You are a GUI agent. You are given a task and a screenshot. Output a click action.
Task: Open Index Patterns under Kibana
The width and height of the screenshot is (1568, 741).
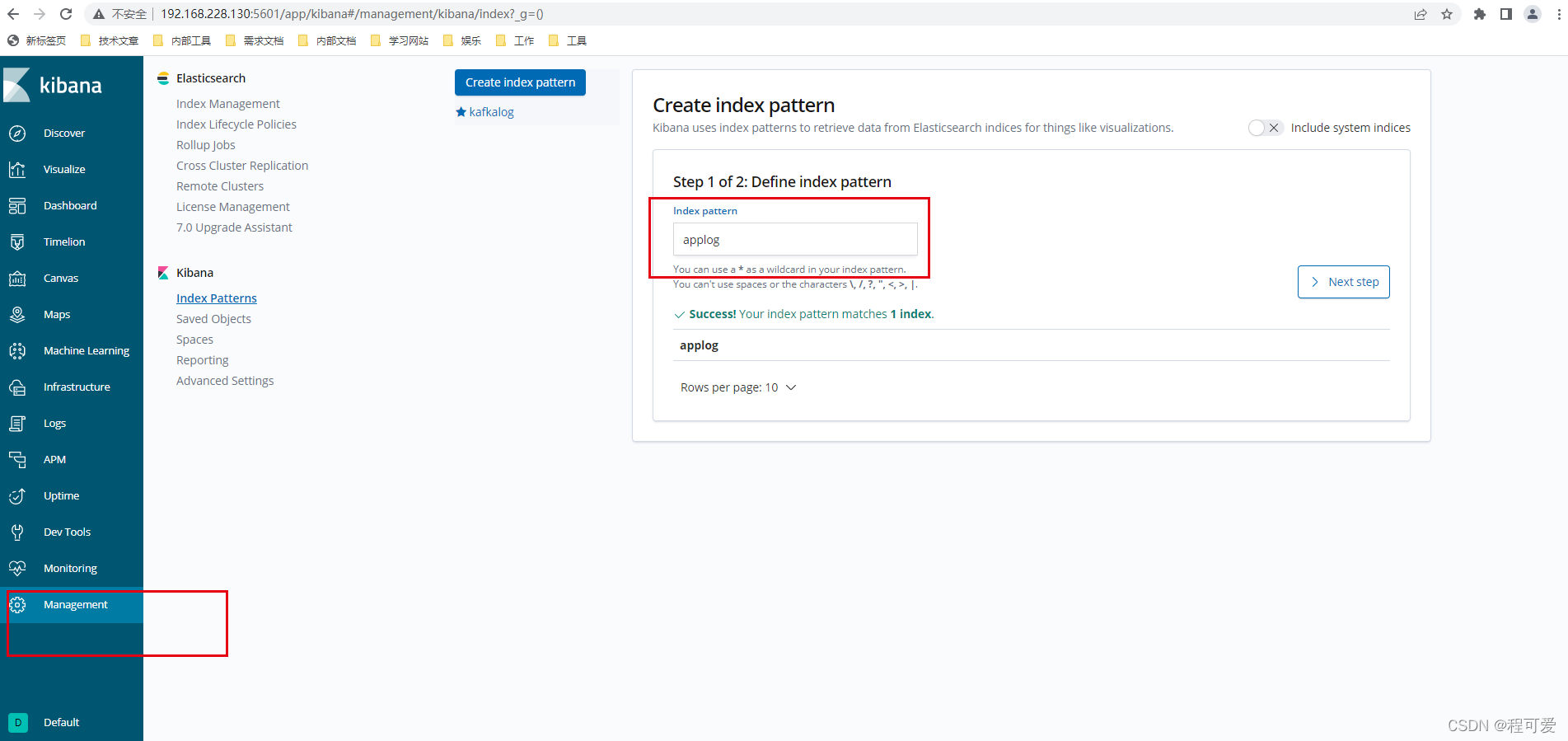(217, 298)
